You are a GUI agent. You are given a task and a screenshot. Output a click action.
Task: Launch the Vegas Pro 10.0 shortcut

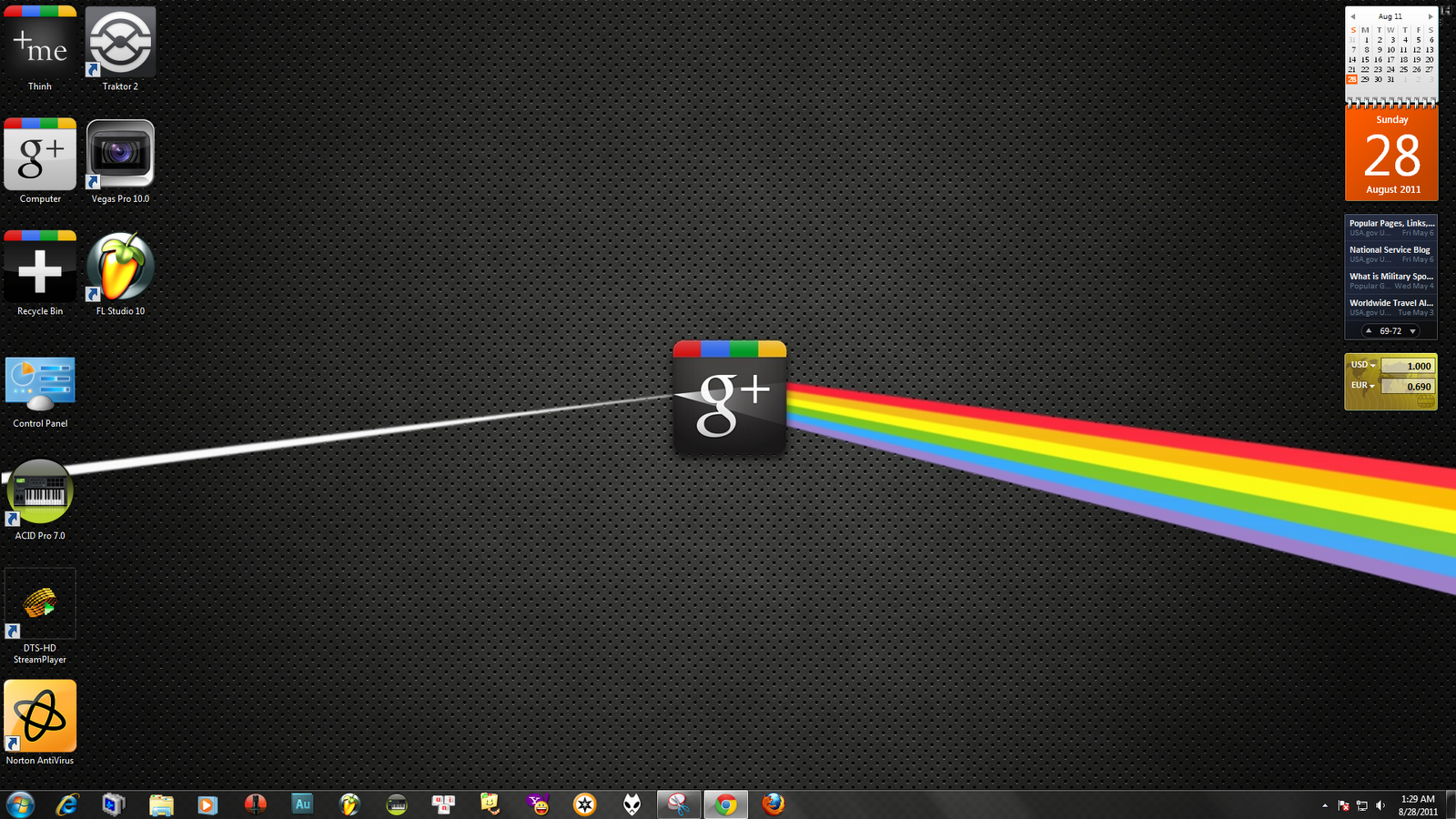pyautogui.click(x=120, y=161)
